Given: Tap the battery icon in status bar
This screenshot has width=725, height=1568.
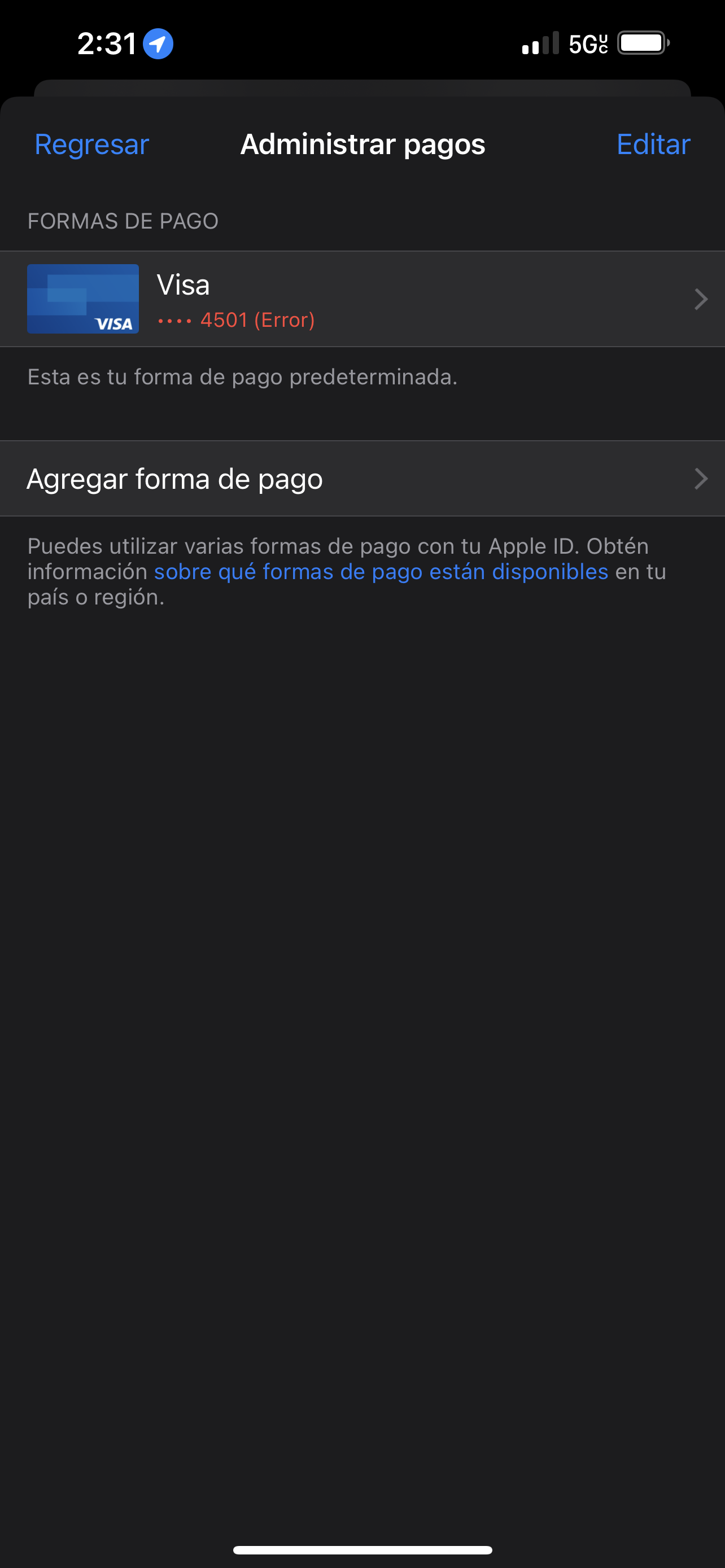Looking at the screenshot, I should (644, 43).
